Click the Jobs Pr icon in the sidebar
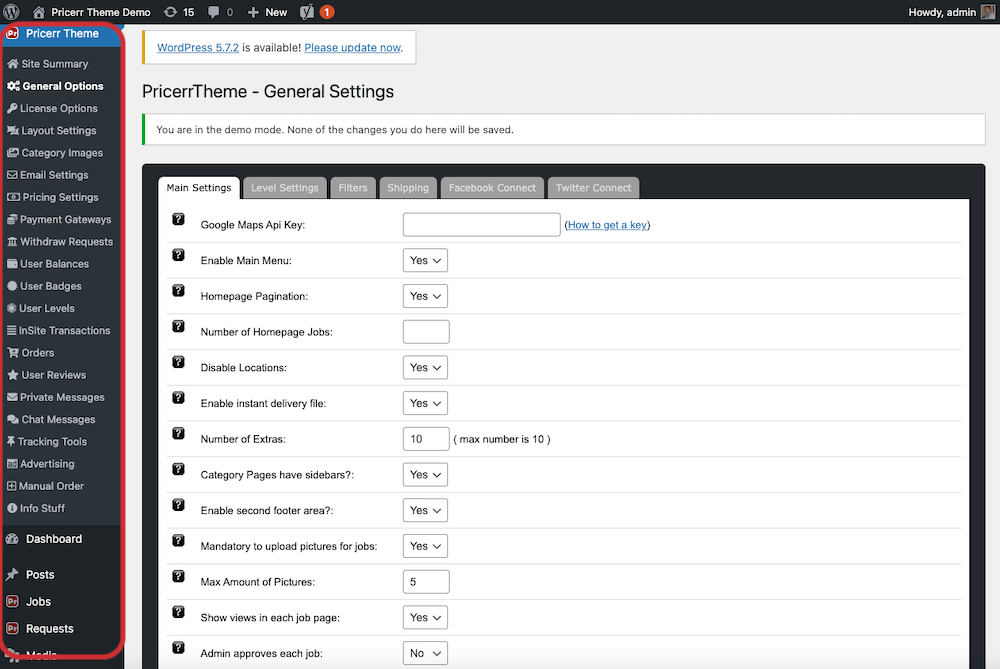The width and height of the screenshot is (1000, 669). (x=12, y=601)
